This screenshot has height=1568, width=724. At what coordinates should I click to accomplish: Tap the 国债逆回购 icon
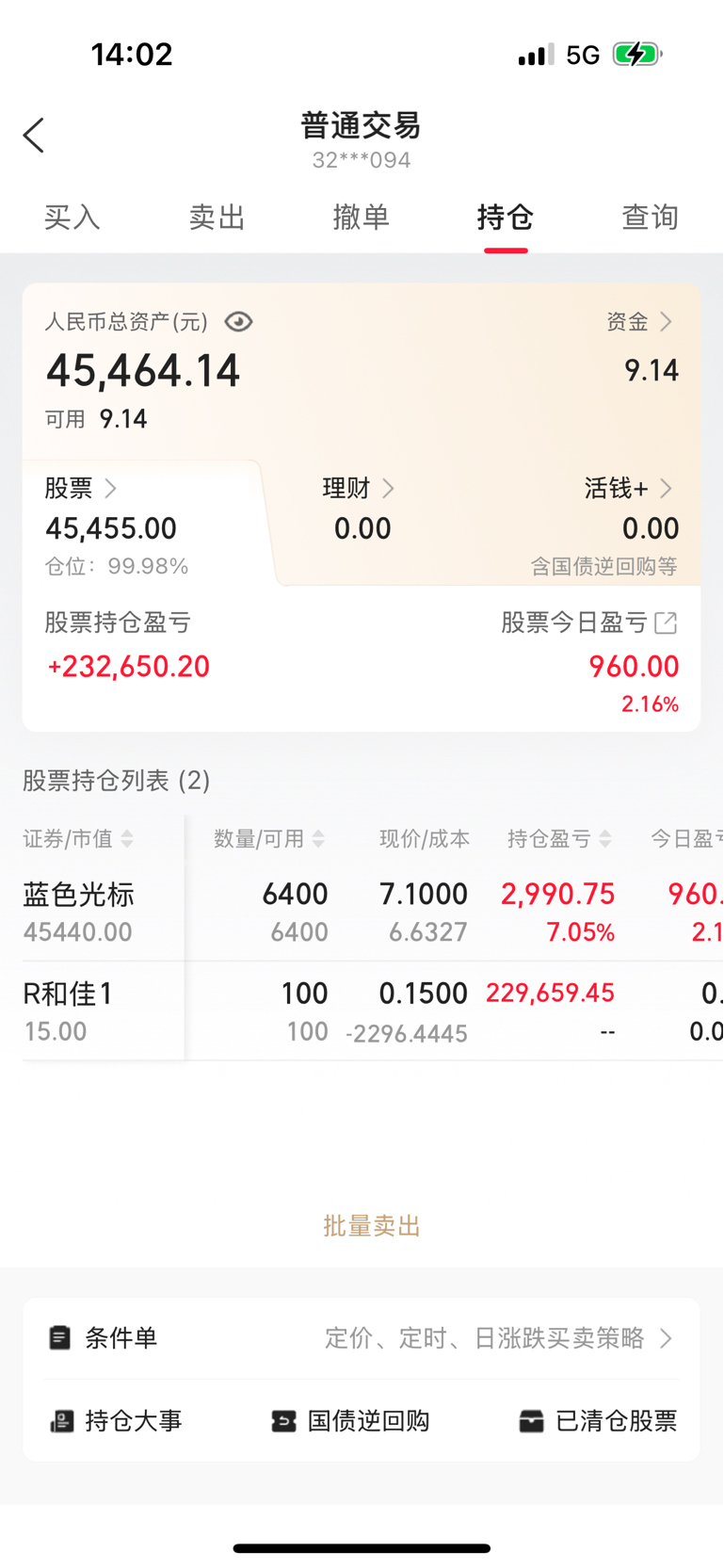(283, 1421)
